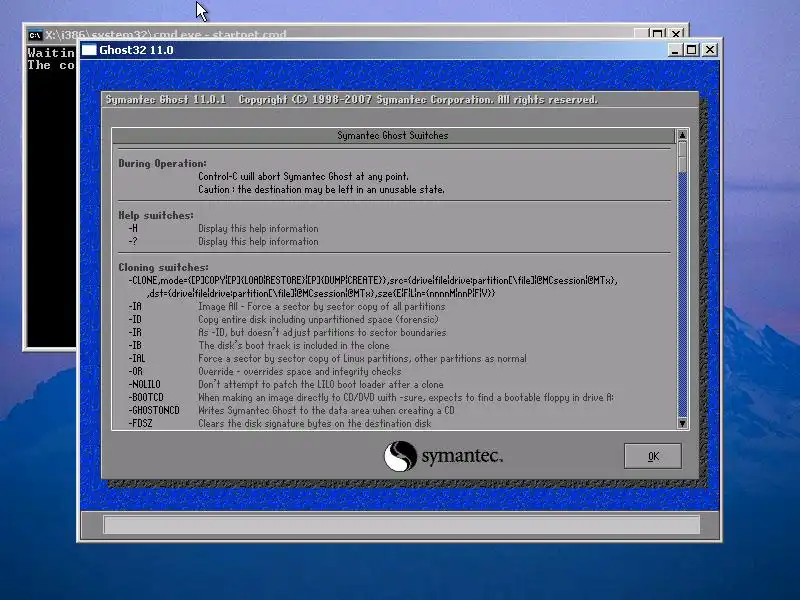Image resolution: width=800 pixels, height=600 pixels.
Task: Click the Symantec Ghost 11.0.1 copyright header
Action: tap(352, 99)
